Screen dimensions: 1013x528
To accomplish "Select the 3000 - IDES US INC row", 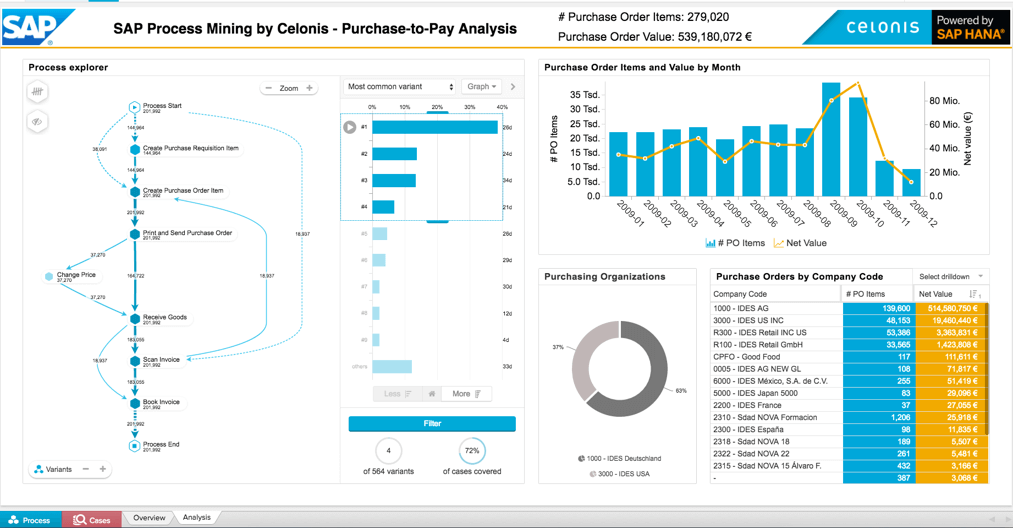I will tap(849, 321).
